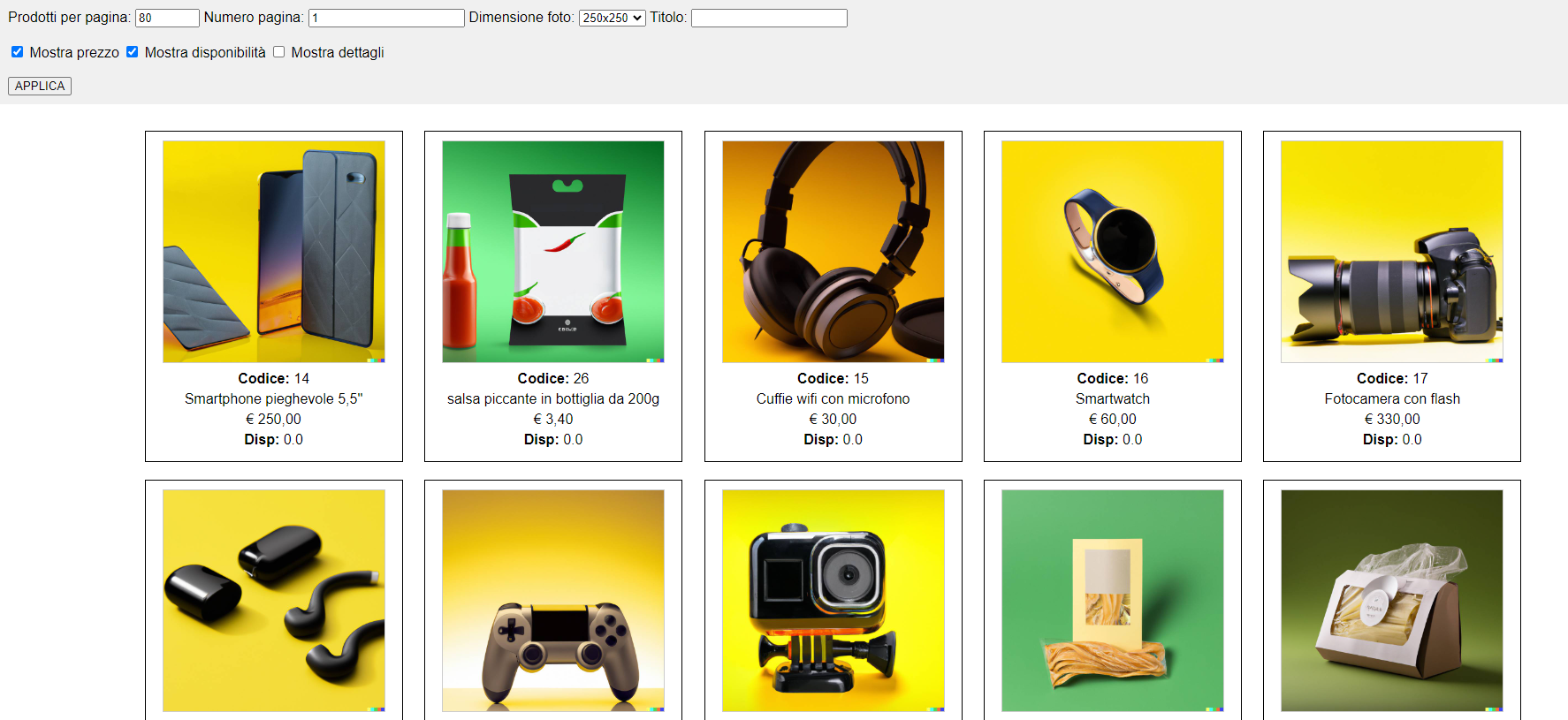Enable the Mostra dettagli checkbox
This screenshot has height=720, width=1568.
279,52
